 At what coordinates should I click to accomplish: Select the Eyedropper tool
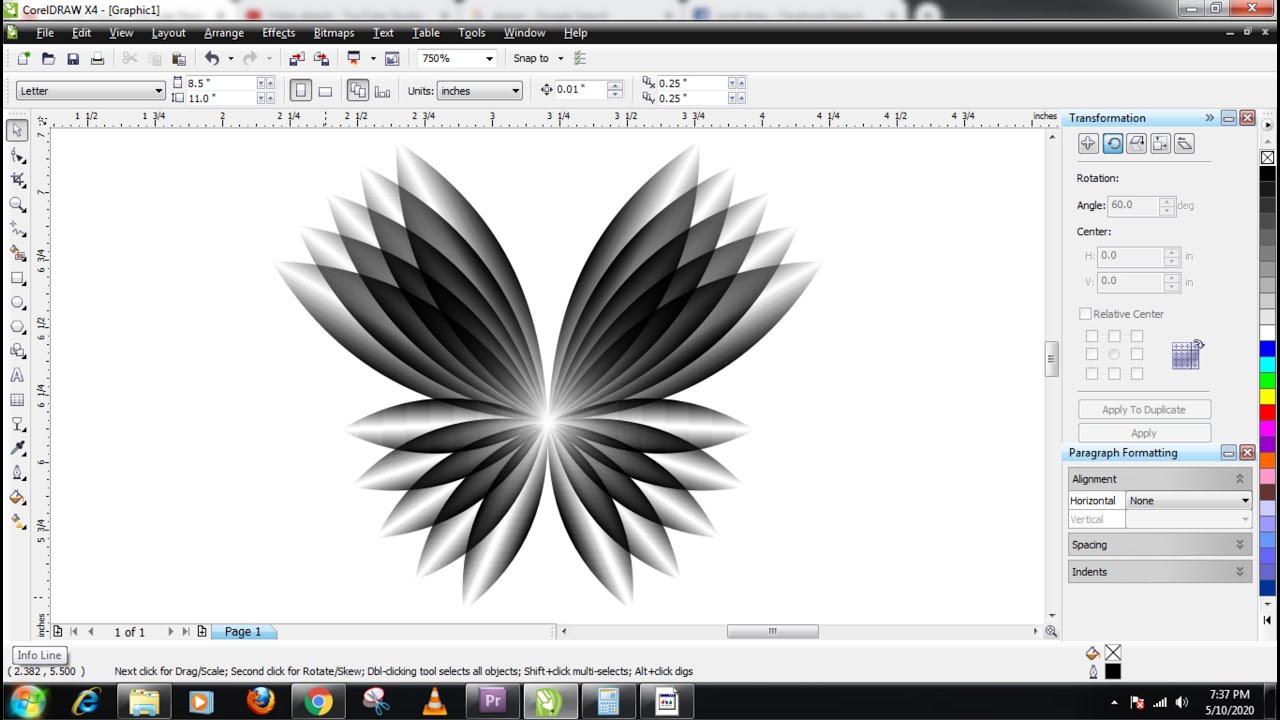(17, 449)
